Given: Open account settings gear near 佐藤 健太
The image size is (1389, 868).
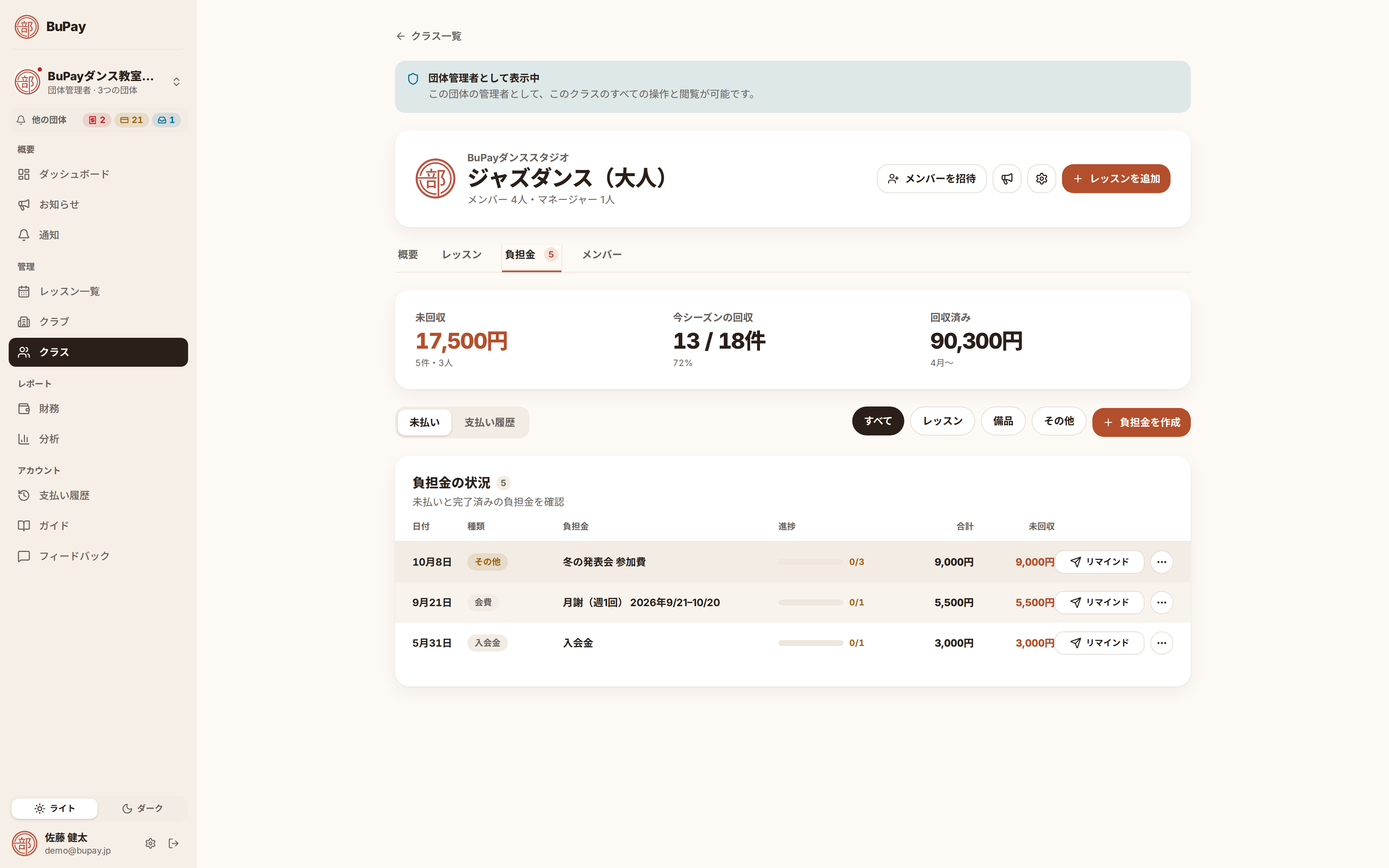Looking at the screenshot, I should 150,843.
